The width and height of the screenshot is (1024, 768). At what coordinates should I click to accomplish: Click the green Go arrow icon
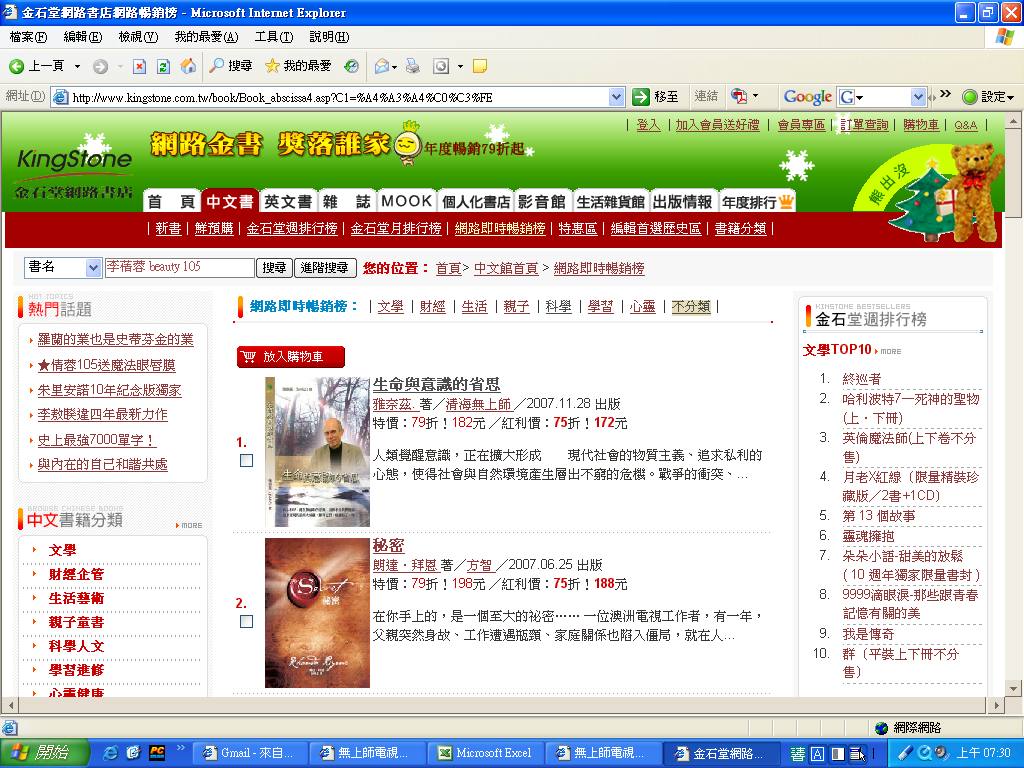tap(641, 97)
